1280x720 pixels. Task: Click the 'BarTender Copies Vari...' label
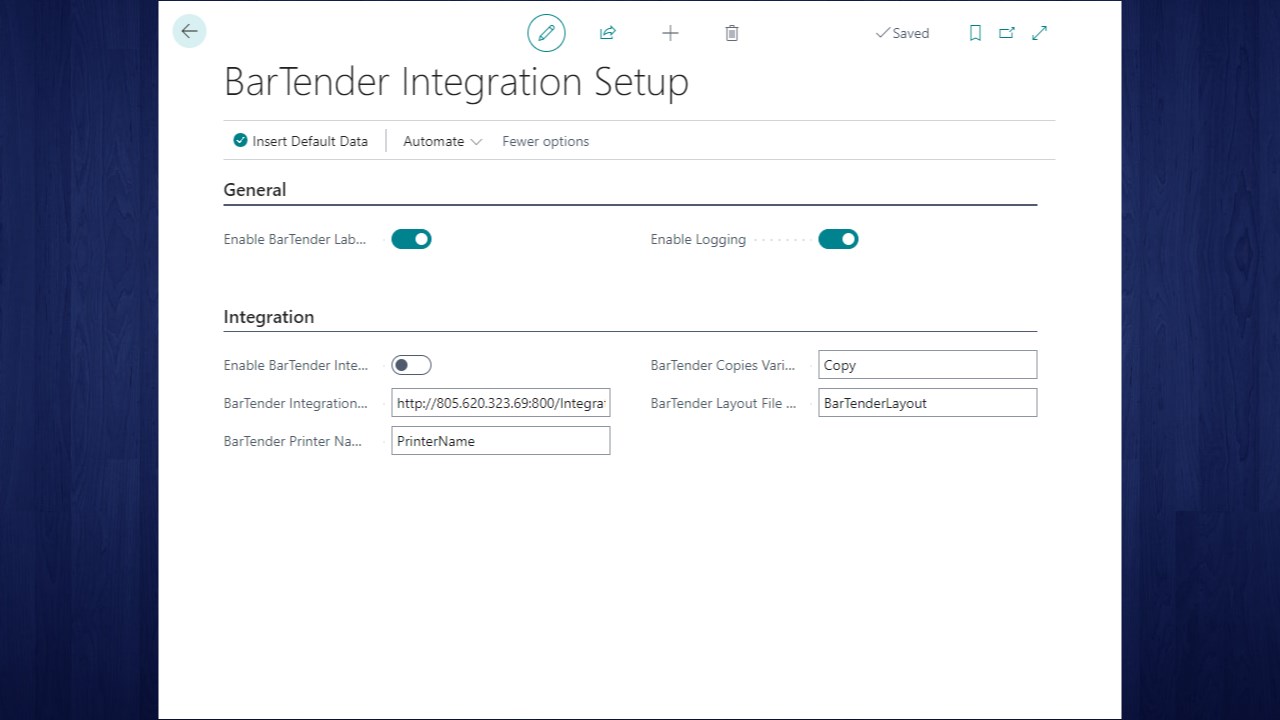pyautogui.click(x=723, y=365)
